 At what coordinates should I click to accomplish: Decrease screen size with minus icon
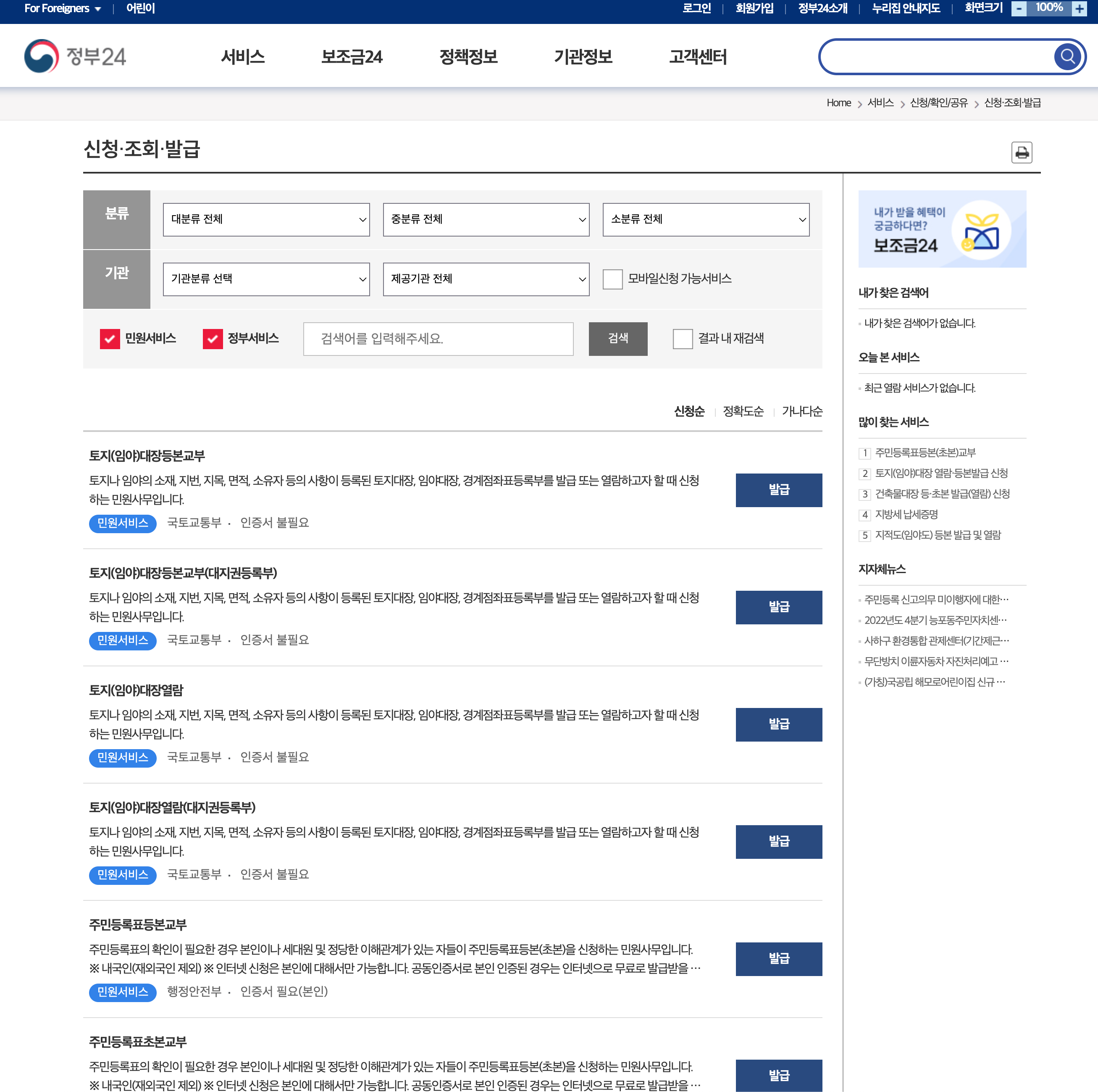(x=1019, y=8)
